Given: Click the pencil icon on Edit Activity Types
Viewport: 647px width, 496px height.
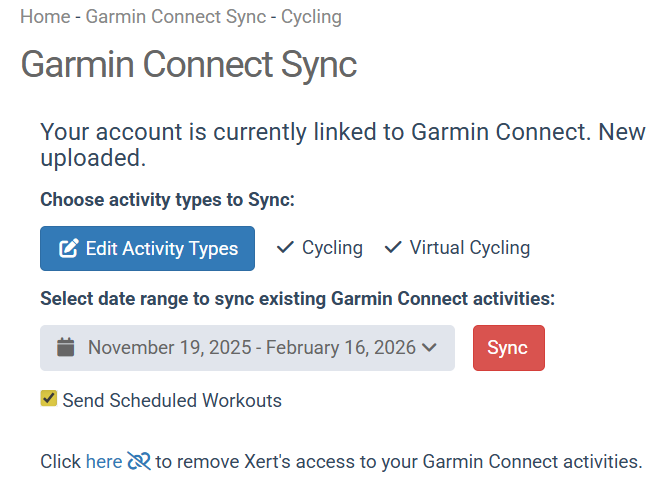Looking at the screenshot, I should click(x=69, y=249).
